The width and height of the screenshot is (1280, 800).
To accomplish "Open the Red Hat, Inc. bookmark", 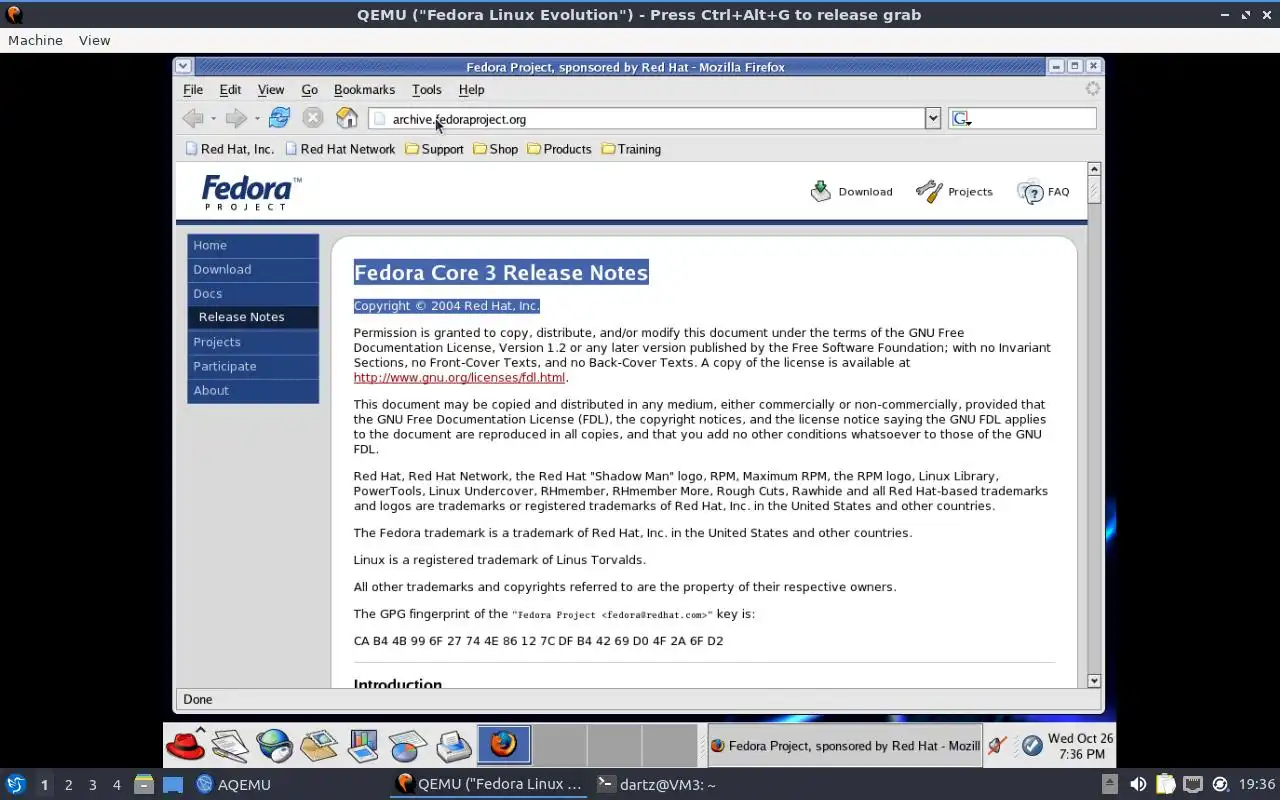I will tap(229, 149).
